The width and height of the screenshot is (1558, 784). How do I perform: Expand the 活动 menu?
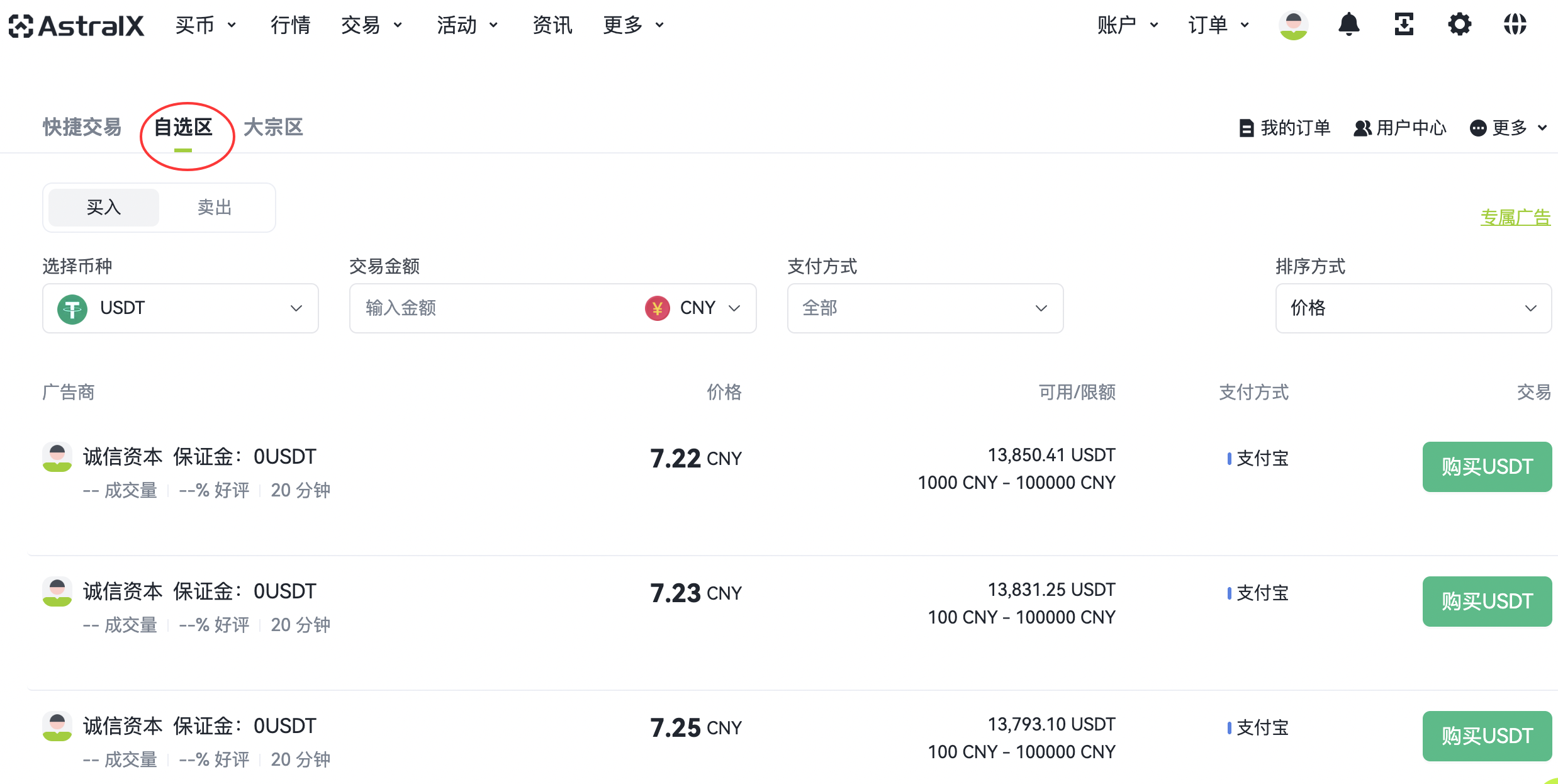[x=468, y=25]
